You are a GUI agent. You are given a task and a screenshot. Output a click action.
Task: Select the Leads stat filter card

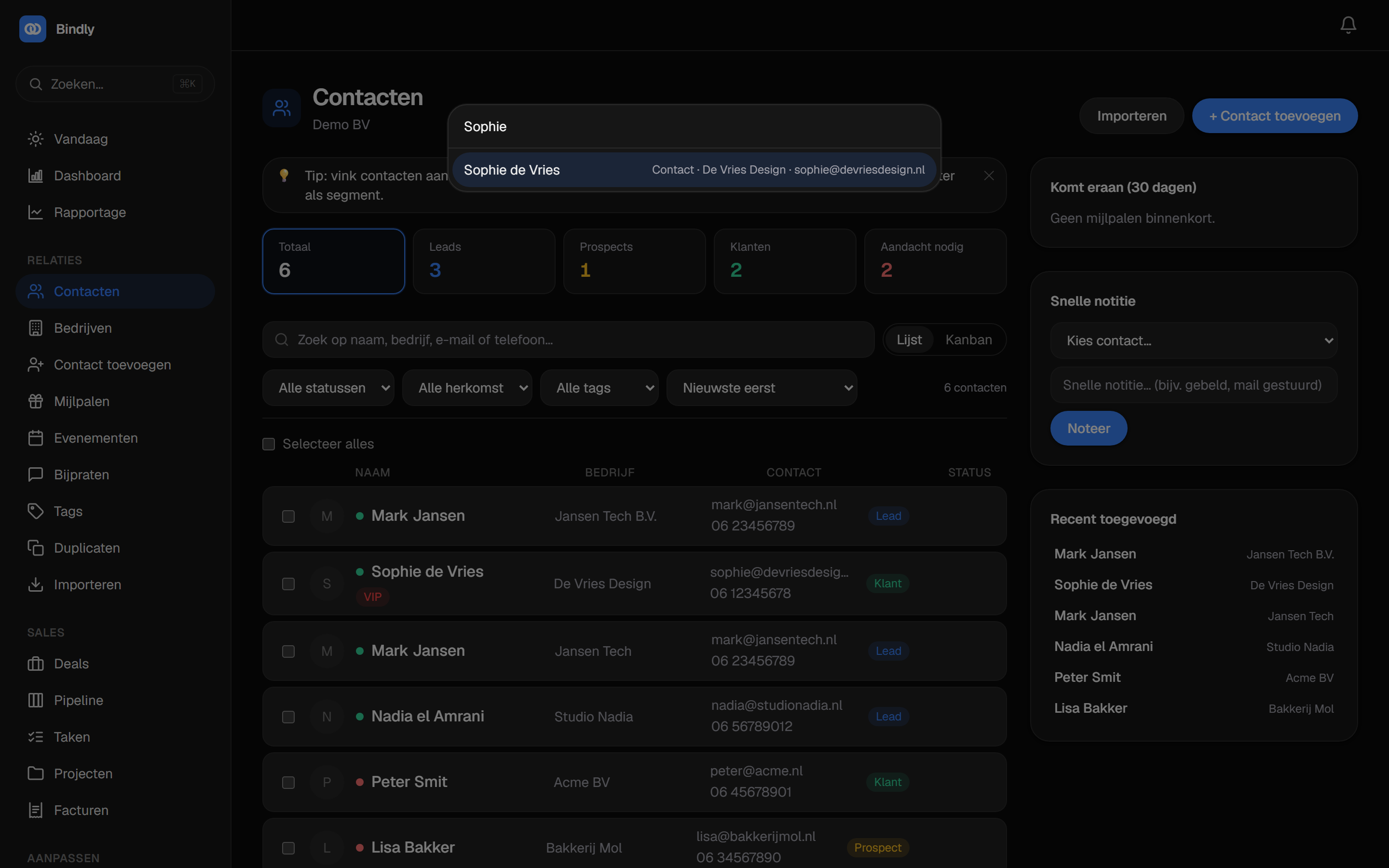click(x=484, y=261)
